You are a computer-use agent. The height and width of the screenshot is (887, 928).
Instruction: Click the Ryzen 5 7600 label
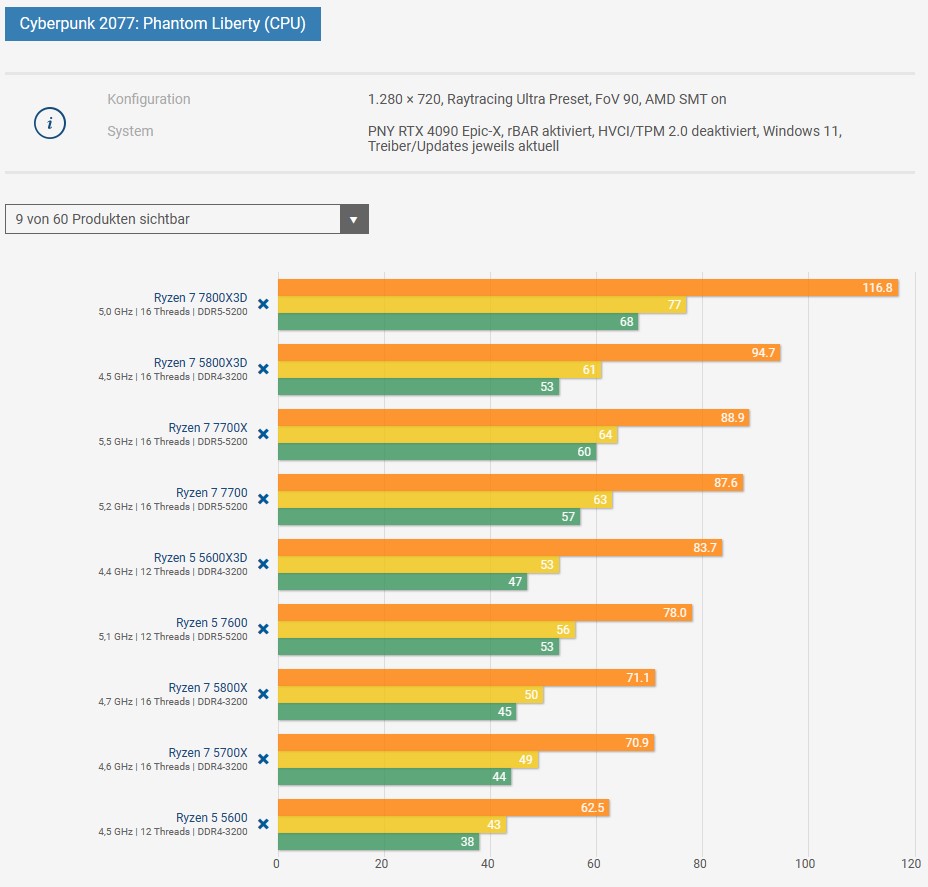pos(212,623)
